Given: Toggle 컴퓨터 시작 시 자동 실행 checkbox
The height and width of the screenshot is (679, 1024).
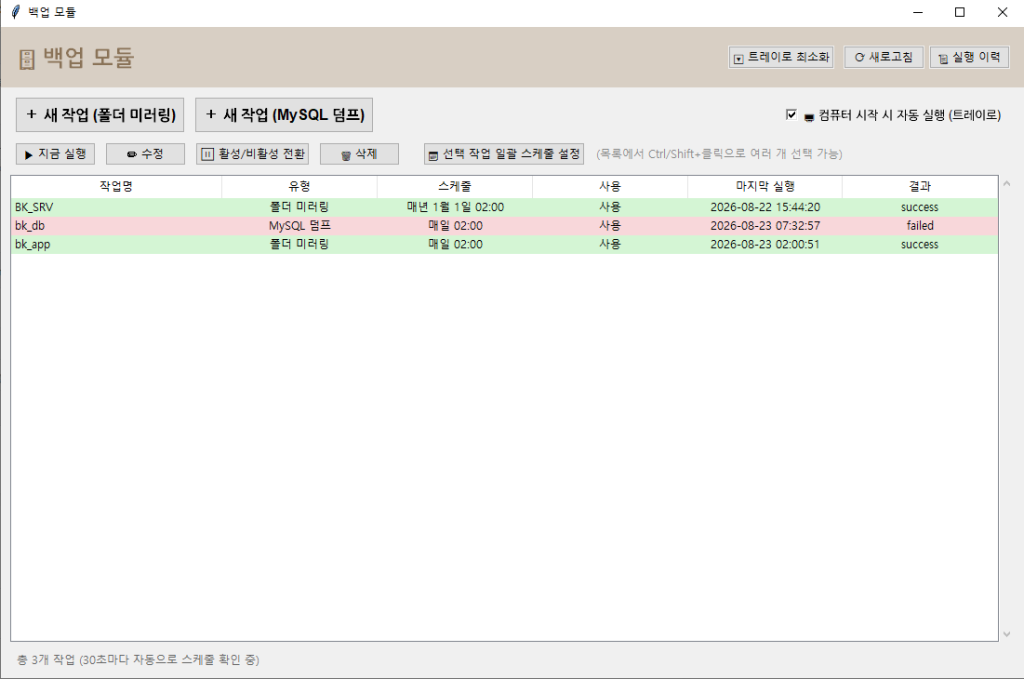Looking at the screenshot, I should pos(791,115).
